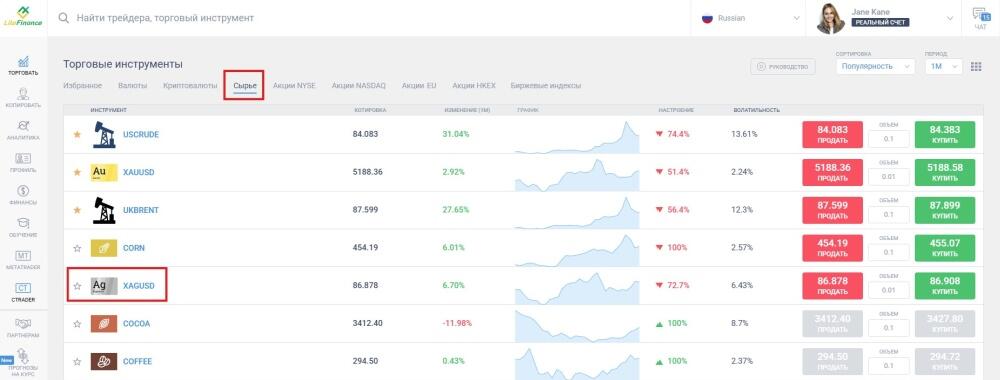Expand Jane Kane account menu arrow
Image resolution: width=1000 pixels, height=380 pixels.
point(950,18)
